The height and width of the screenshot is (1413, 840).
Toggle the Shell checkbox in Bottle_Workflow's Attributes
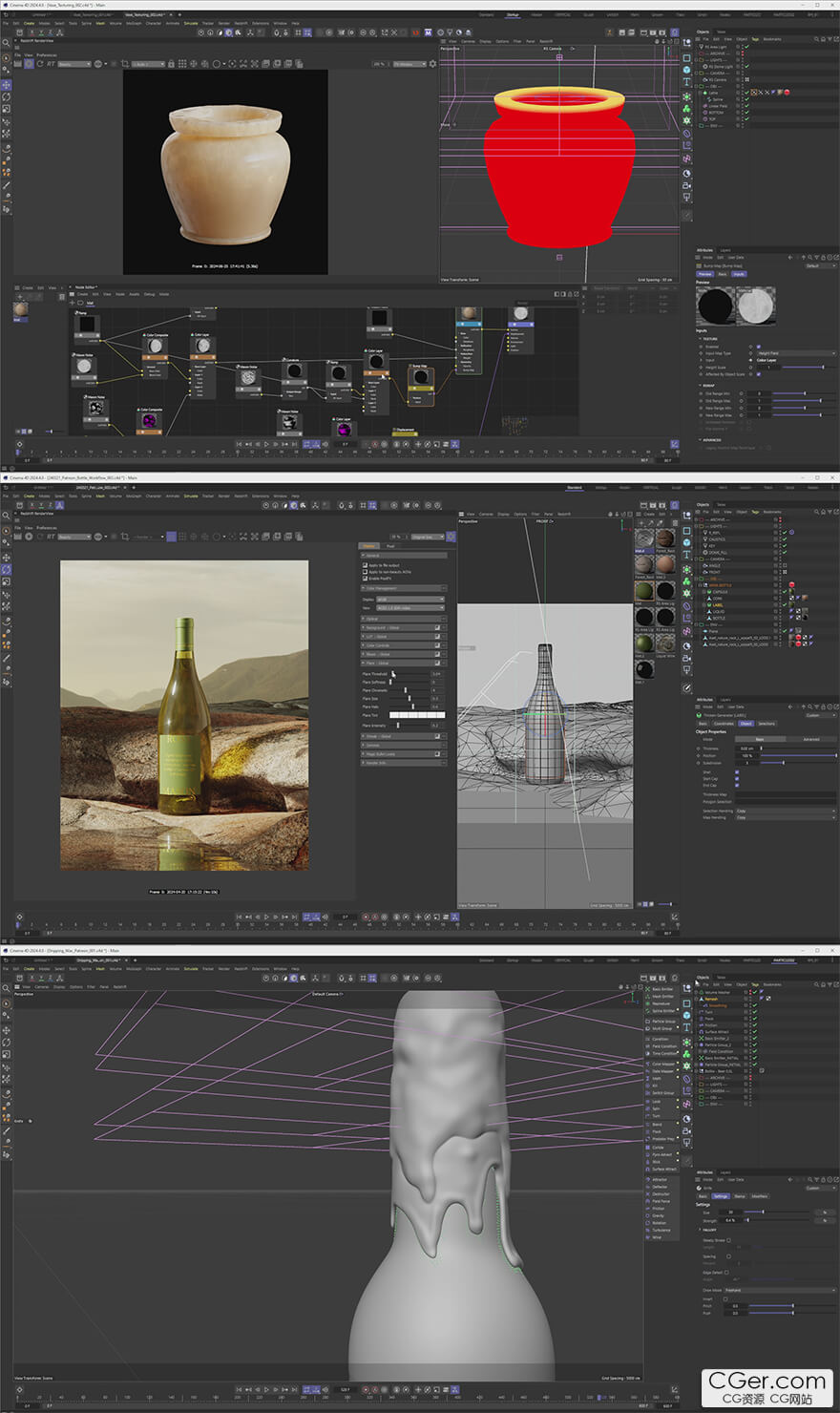[737, 772]
